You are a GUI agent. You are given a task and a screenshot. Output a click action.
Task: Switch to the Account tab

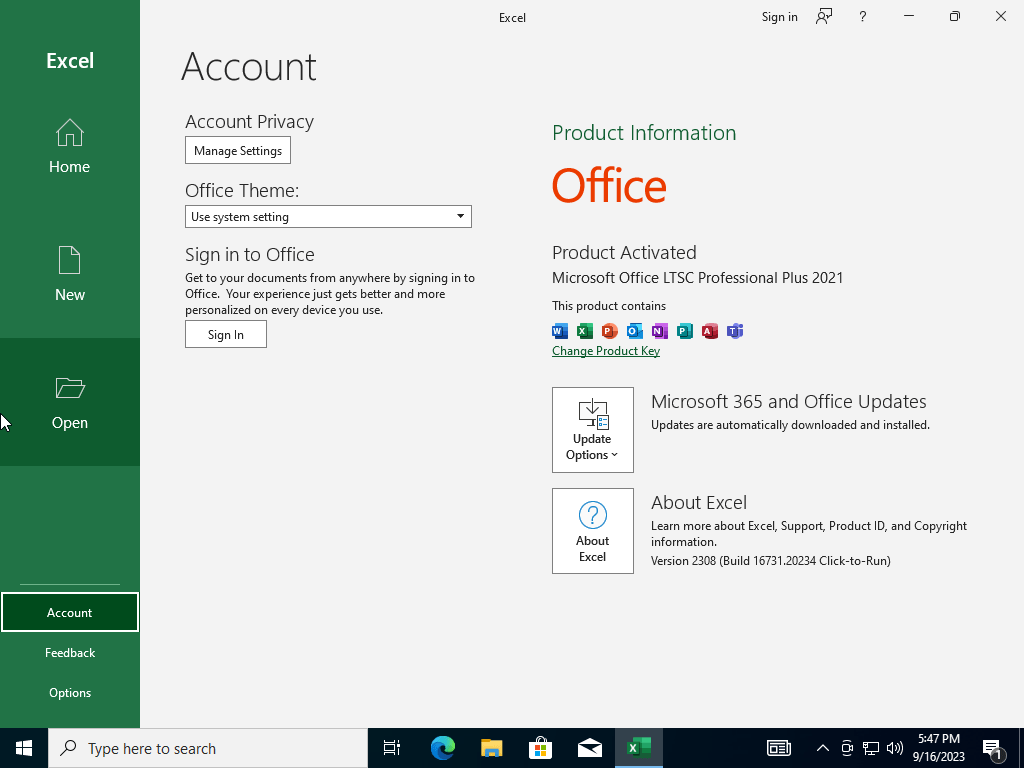click(x=69, y=612)
